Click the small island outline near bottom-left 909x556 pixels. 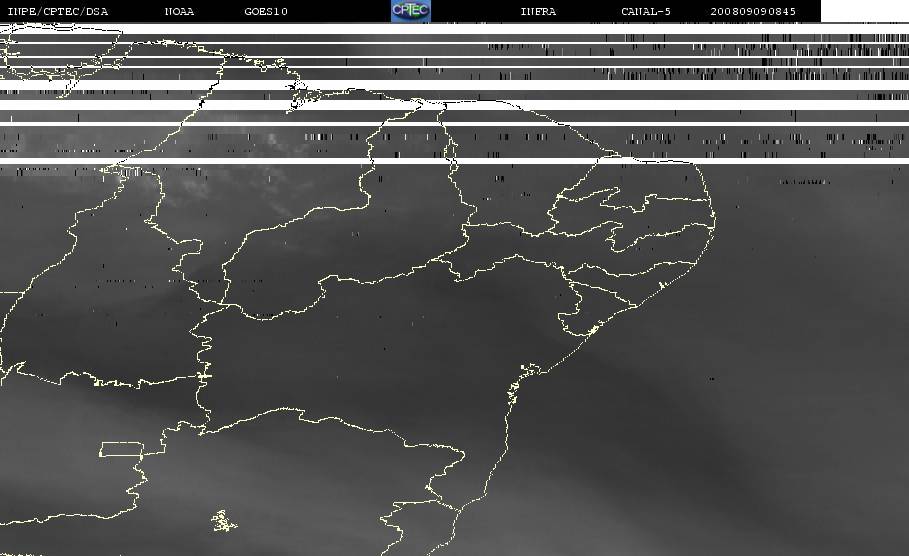point(223,520)
